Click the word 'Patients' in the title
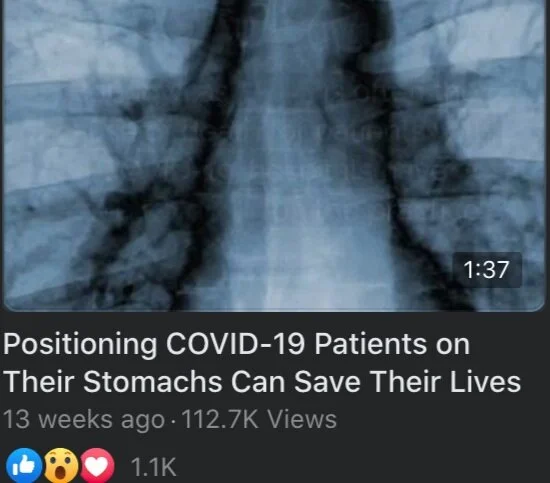The width and height of the screenshot is (550, 483). [370, 344]
